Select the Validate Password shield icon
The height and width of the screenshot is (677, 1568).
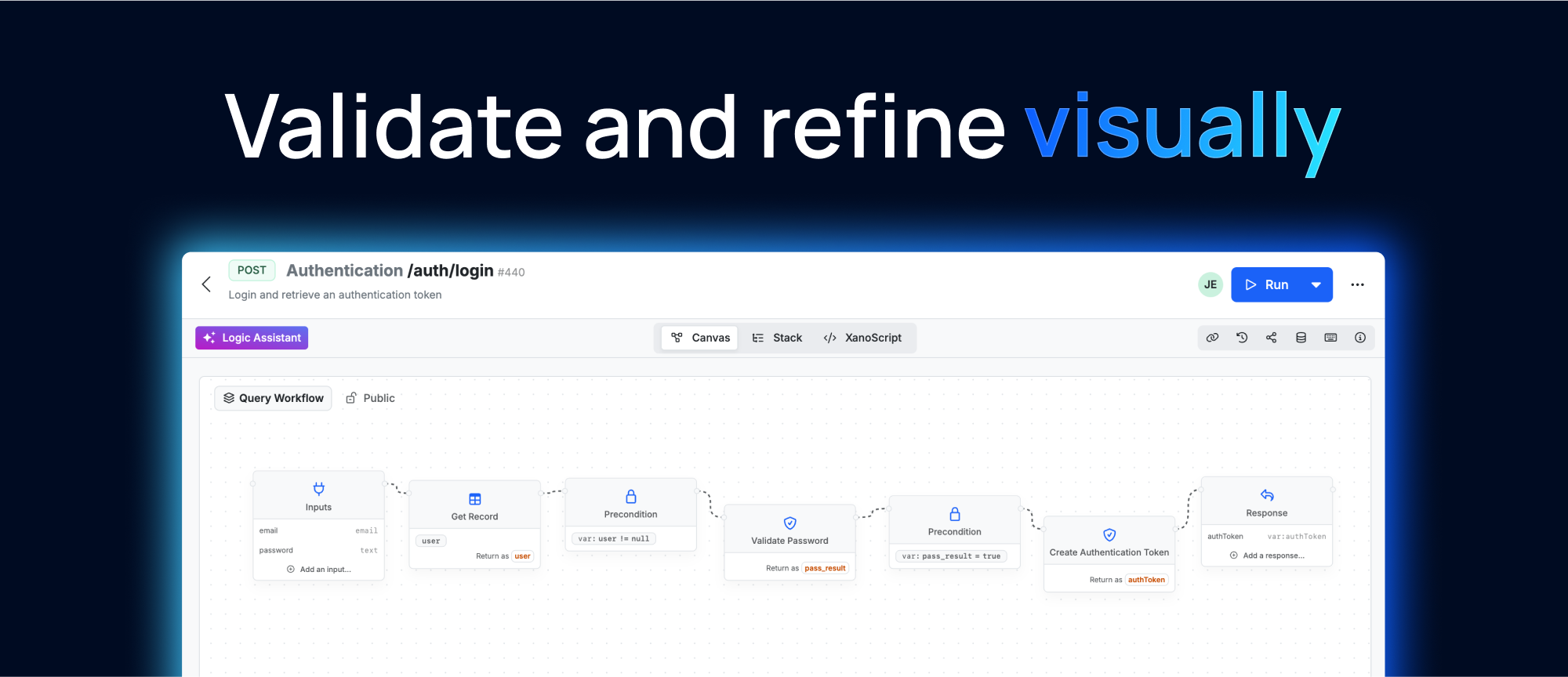pos(790,523)
